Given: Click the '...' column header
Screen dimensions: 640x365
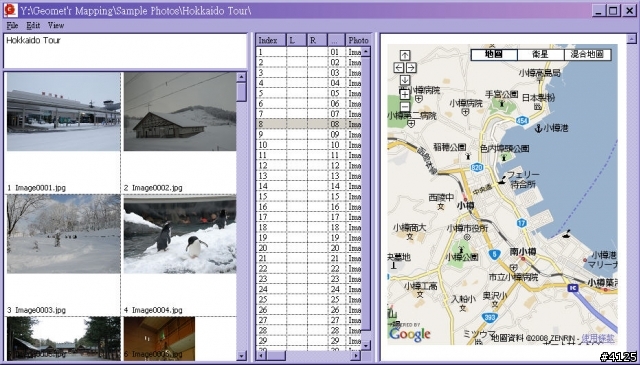Looking at the screenshot, I should [336, 40].
